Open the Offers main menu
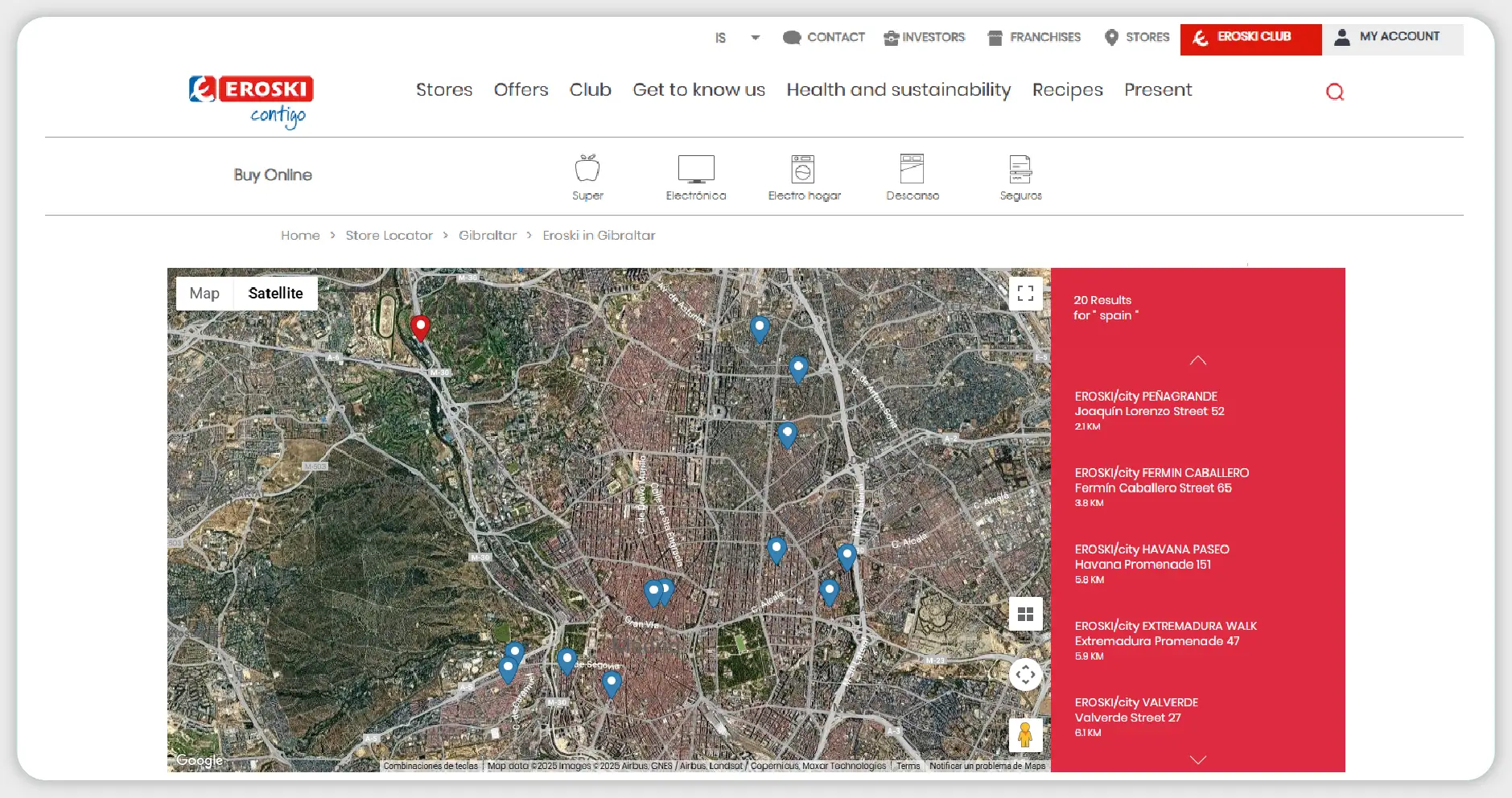This screenshot has height=798, width=1512. click(521, 89)
